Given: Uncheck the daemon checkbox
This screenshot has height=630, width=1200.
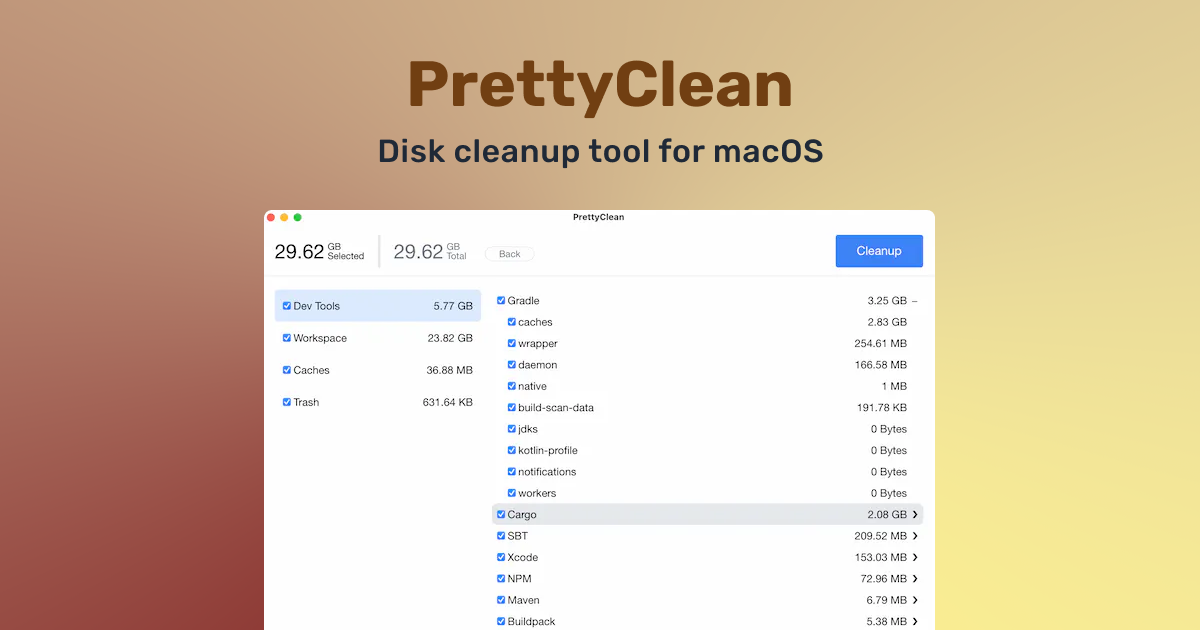Looking at the screenshot, I should tap(511, 364).
